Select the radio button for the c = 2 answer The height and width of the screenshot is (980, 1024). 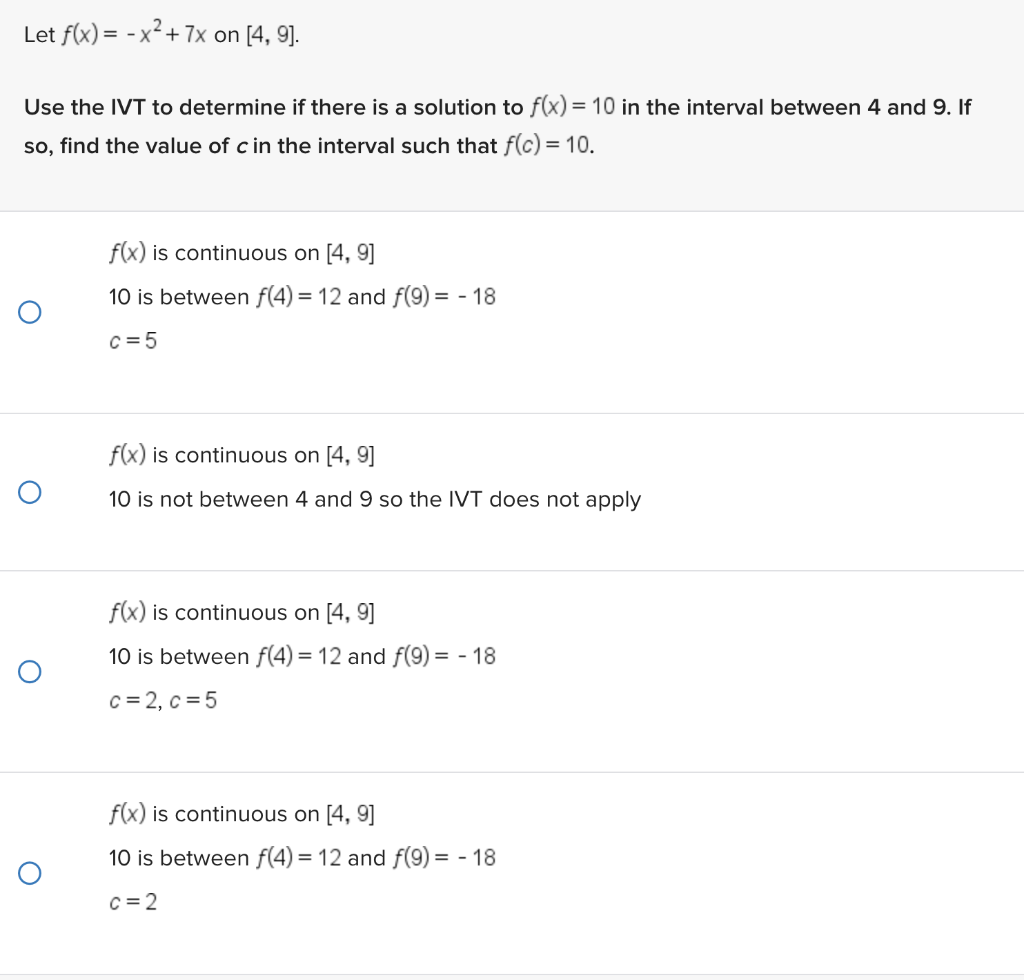point(30,873)
